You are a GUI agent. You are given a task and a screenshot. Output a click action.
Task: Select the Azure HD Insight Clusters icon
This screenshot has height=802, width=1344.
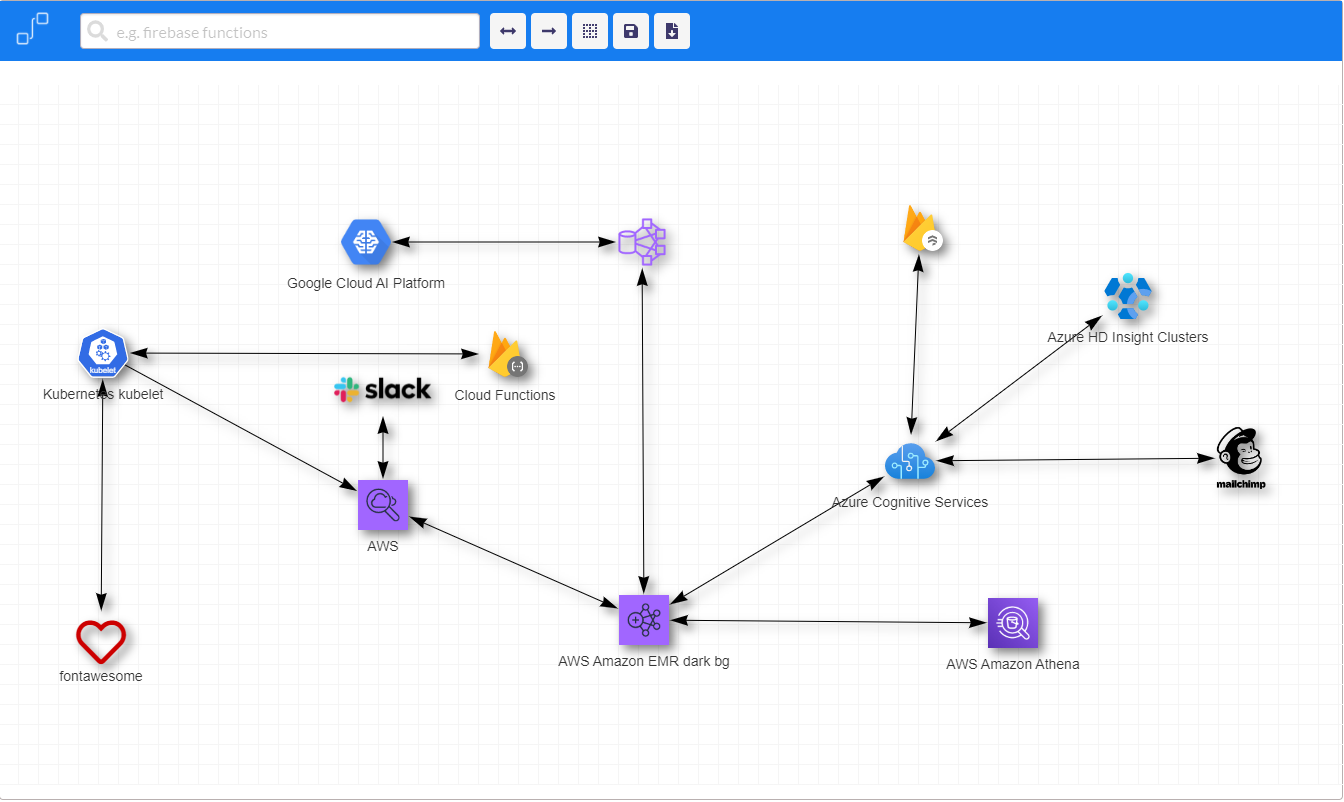(1128, 296)
